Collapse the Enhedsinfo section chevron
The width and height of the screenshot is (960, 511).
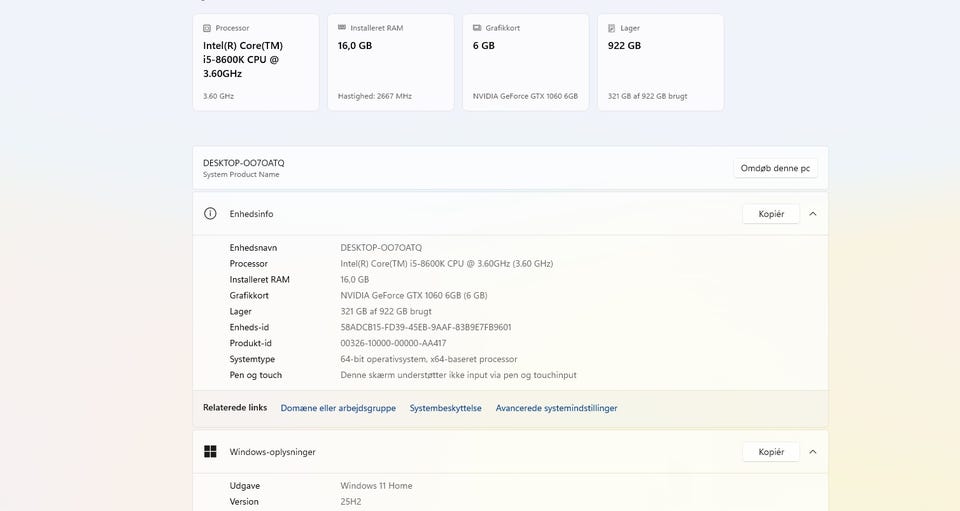[813, 214]
